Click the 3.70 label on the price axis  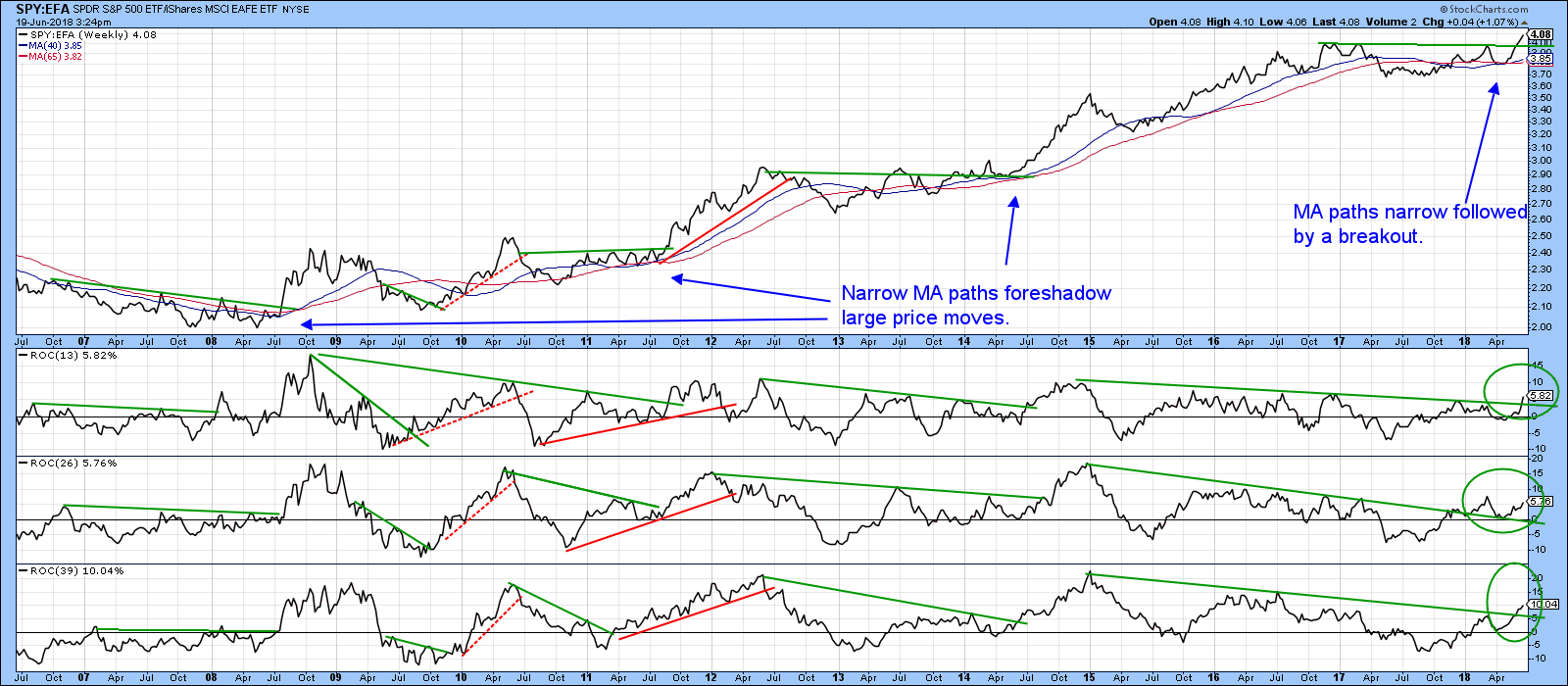click(1541, 73)
